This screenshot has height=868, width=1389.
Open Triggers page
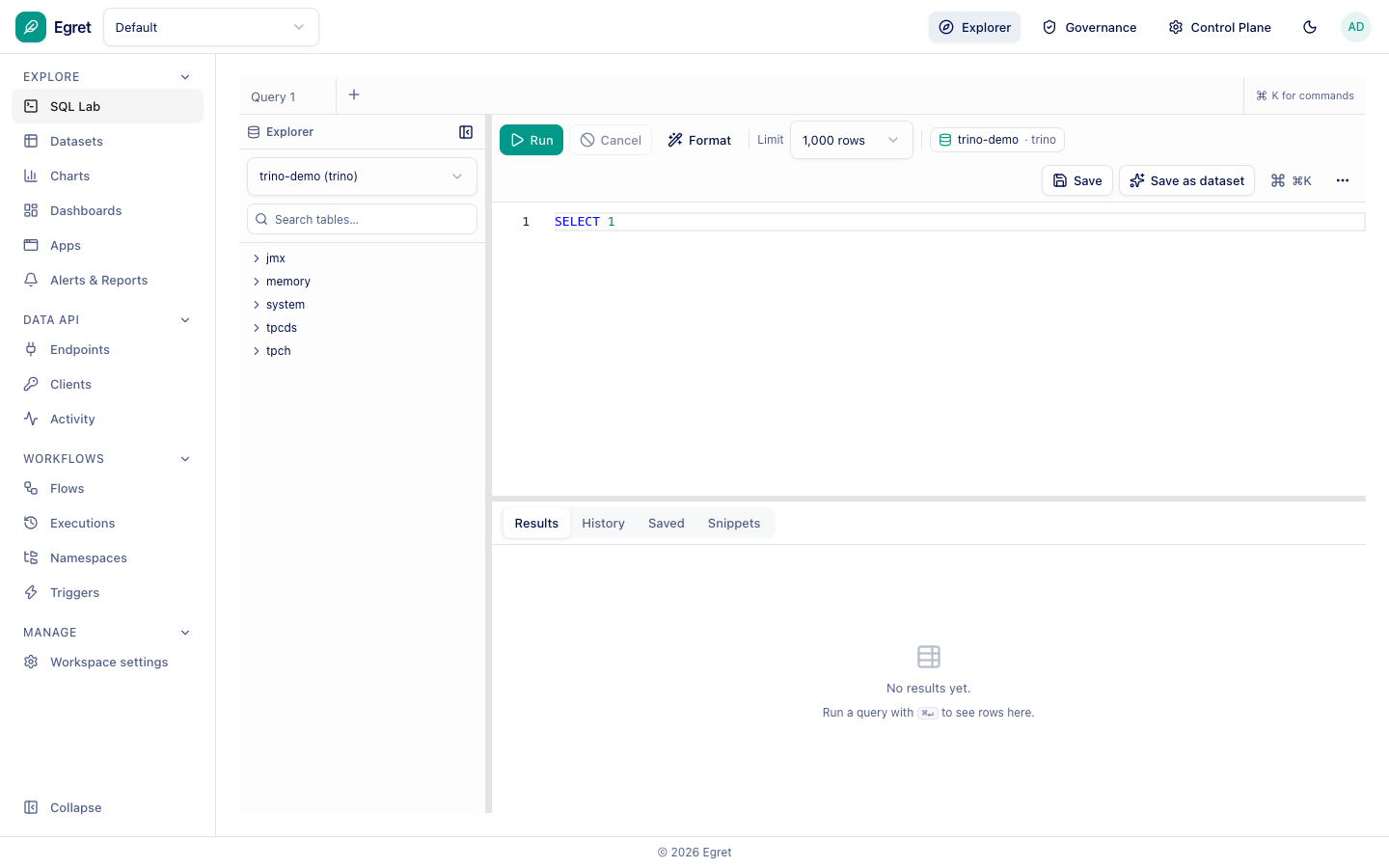coord(107,592)
